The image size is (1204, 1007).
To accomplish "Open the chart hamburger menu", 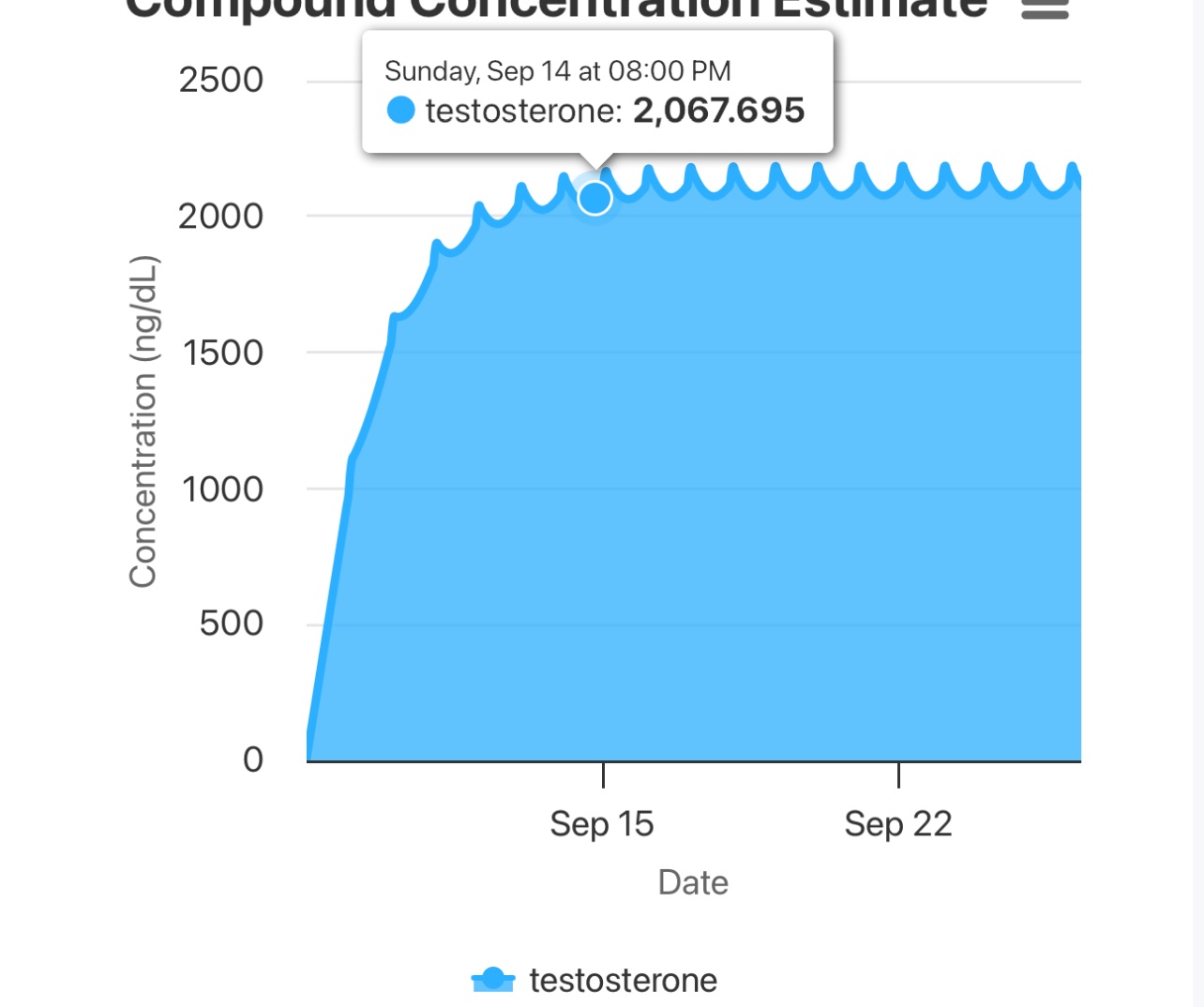I will 1045,9.
